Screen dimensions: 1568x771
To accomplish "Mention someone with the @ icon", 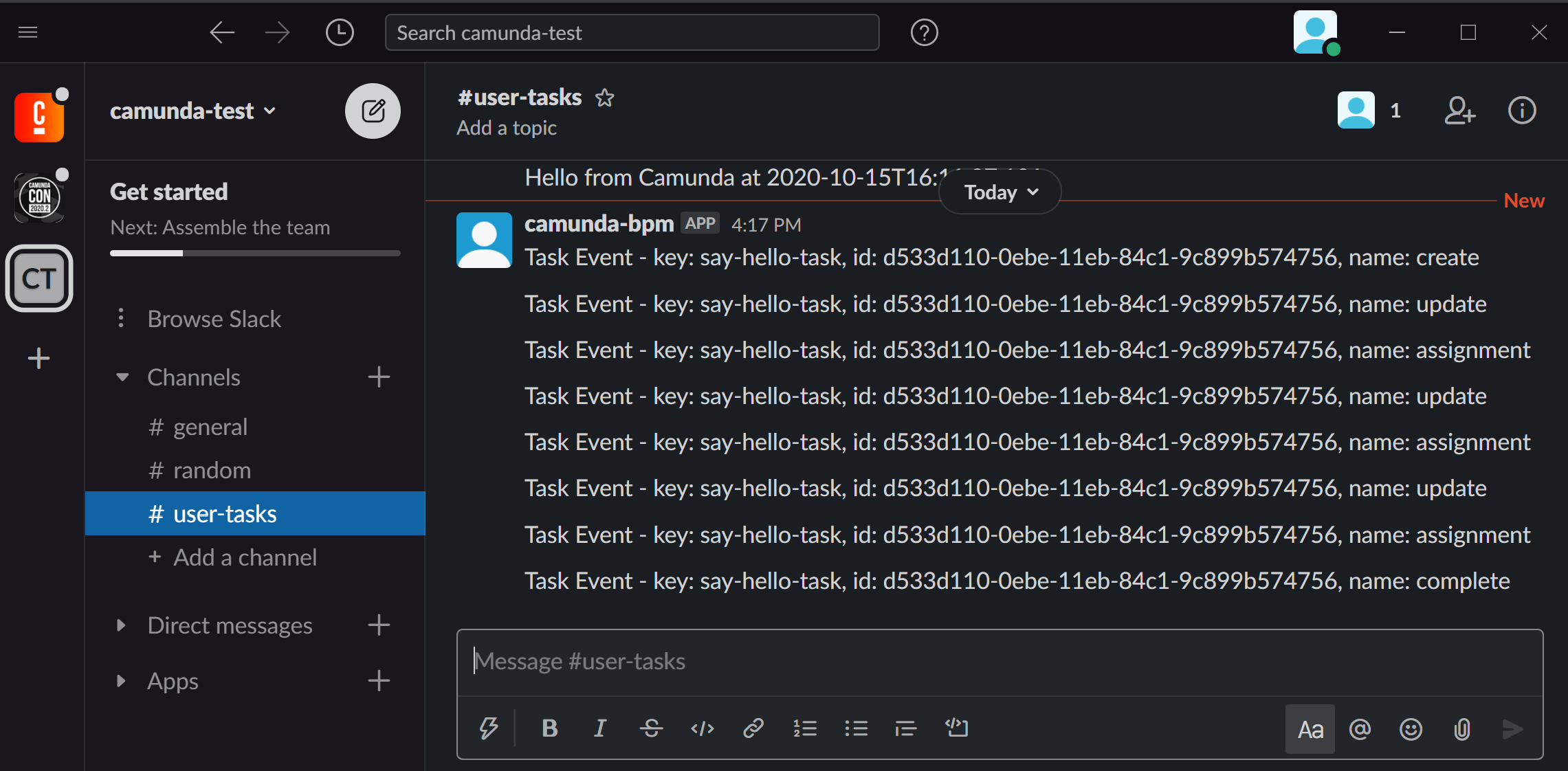I will point(1360,728).
